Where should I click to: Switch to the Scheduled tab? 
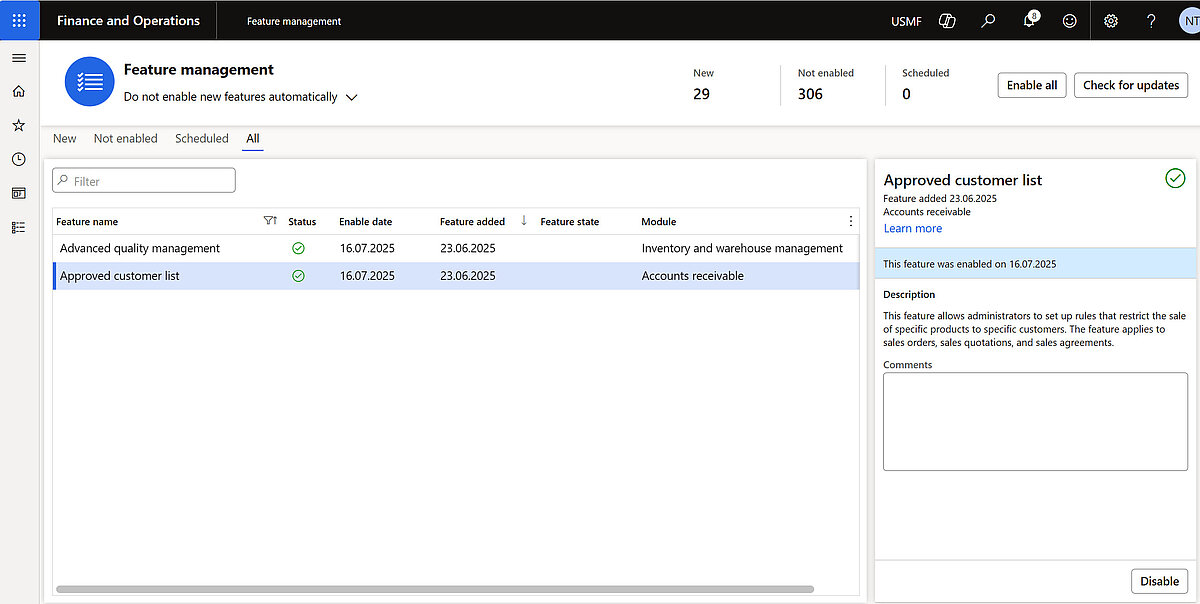201,138
